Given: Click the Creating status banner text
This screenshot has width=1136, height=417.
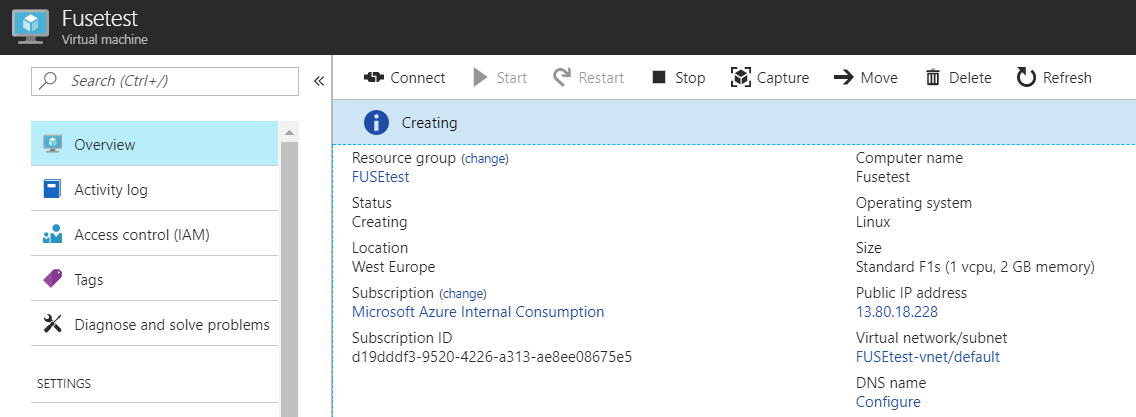Looking at the screenshot, I should [x=430, y=123].
